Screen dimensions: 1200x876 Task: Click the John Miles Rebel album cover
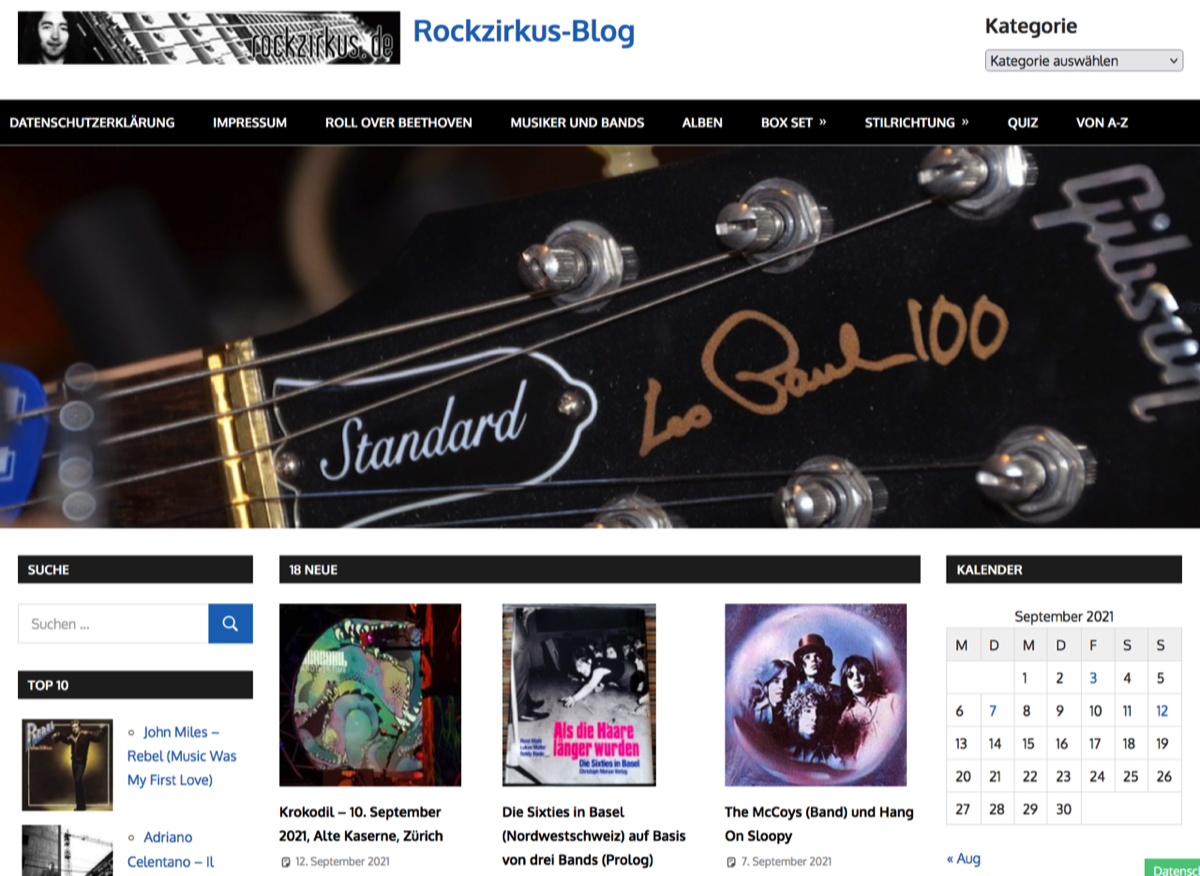67,764
